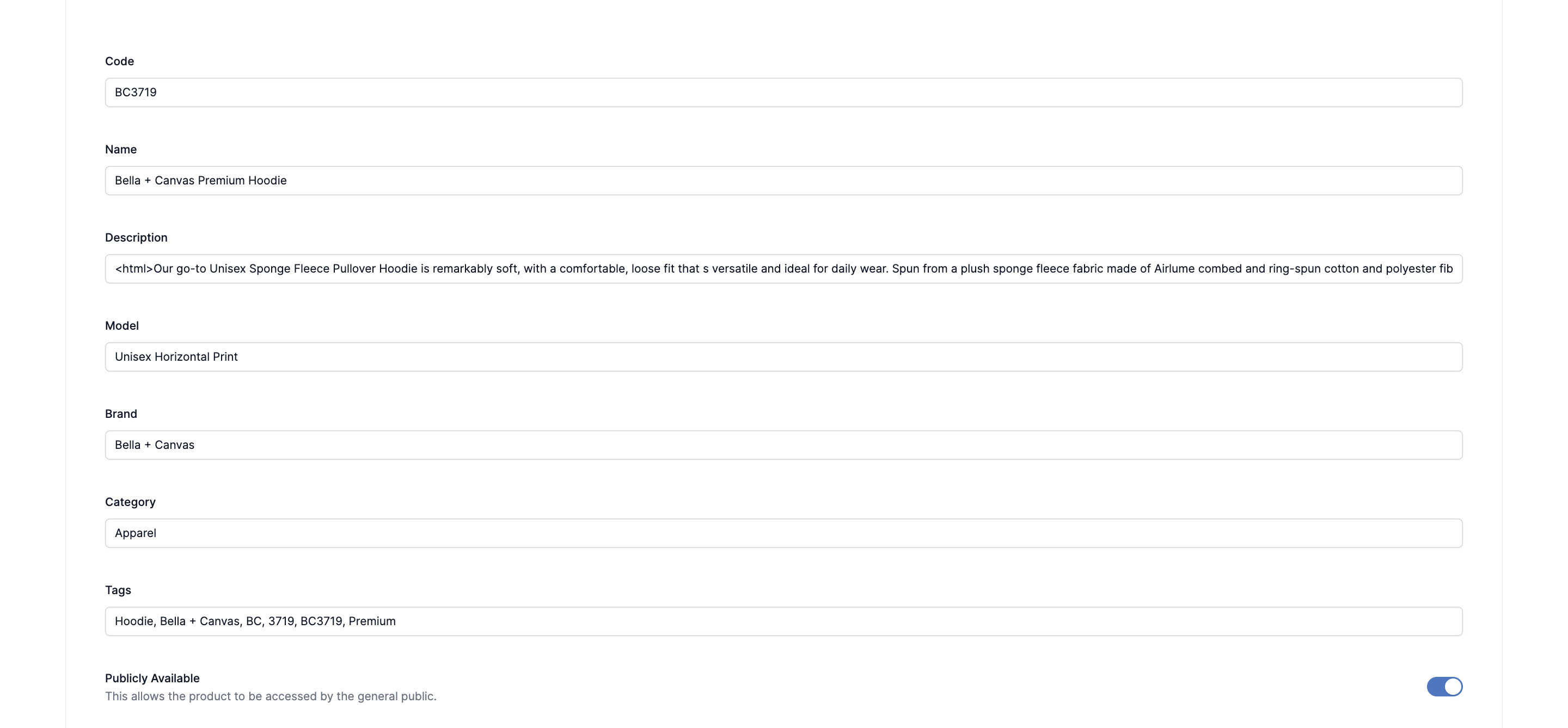1568x728 pixels.
Task: Click the Code field label
Action: click(x=119, y=61)
